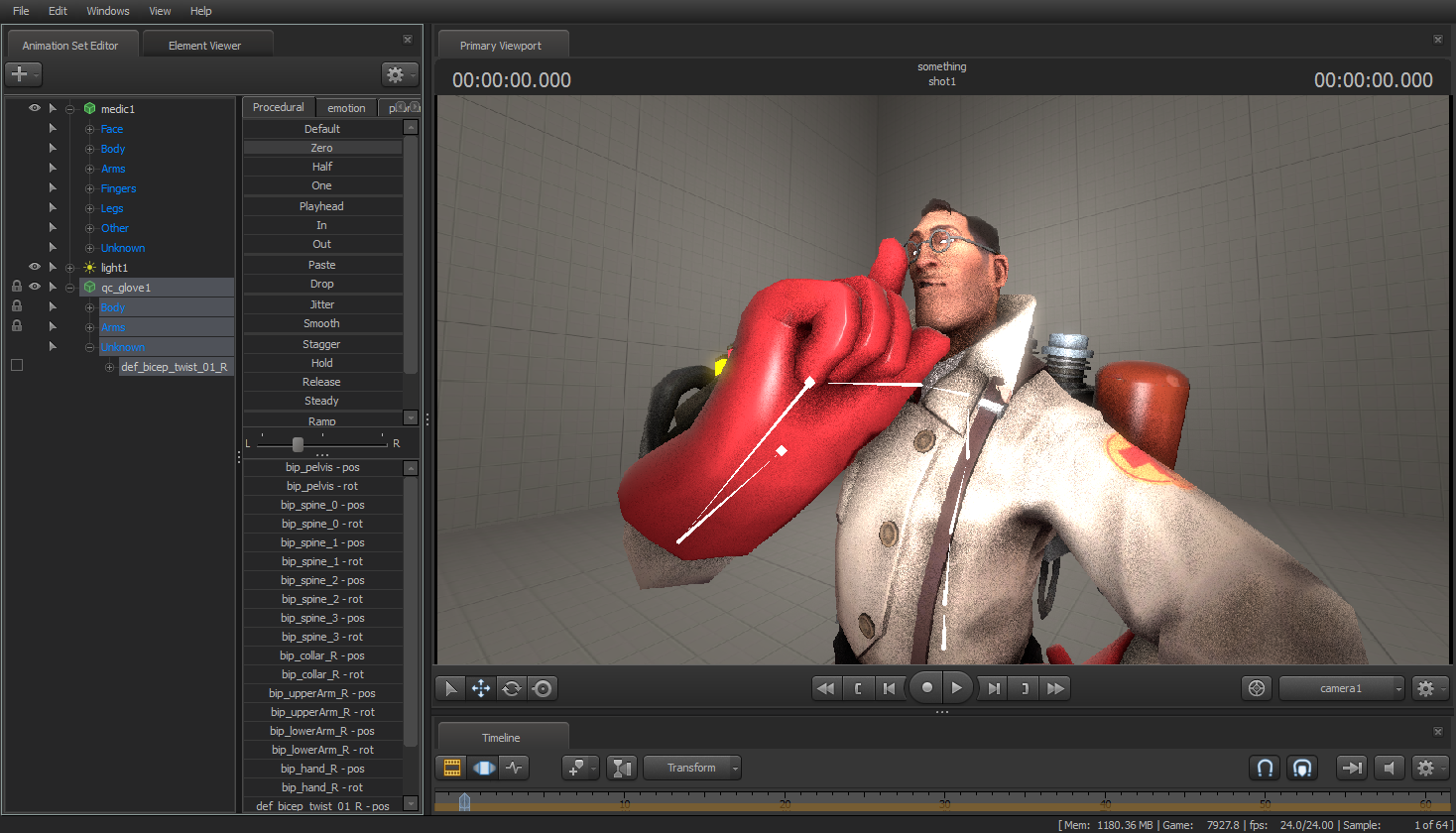Toggle the first magnet snap button on timeline
Image resolution: width=1456 pixels, height=833 pixels.
click(x=1266, y=768)
